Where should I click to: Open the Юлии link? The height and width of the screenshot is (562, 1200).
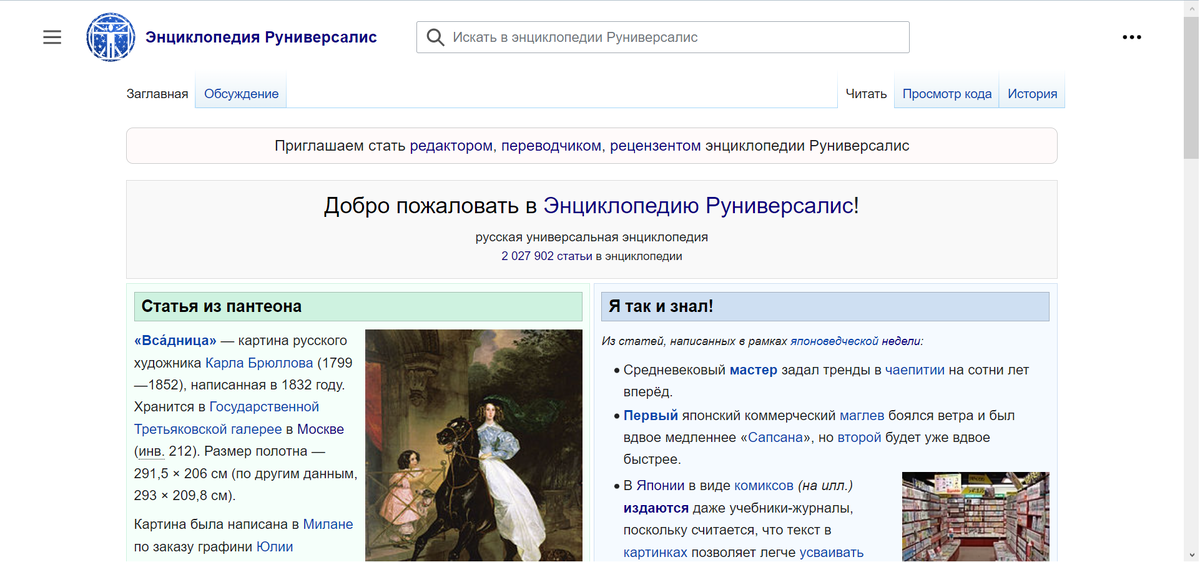coord(275,546)
